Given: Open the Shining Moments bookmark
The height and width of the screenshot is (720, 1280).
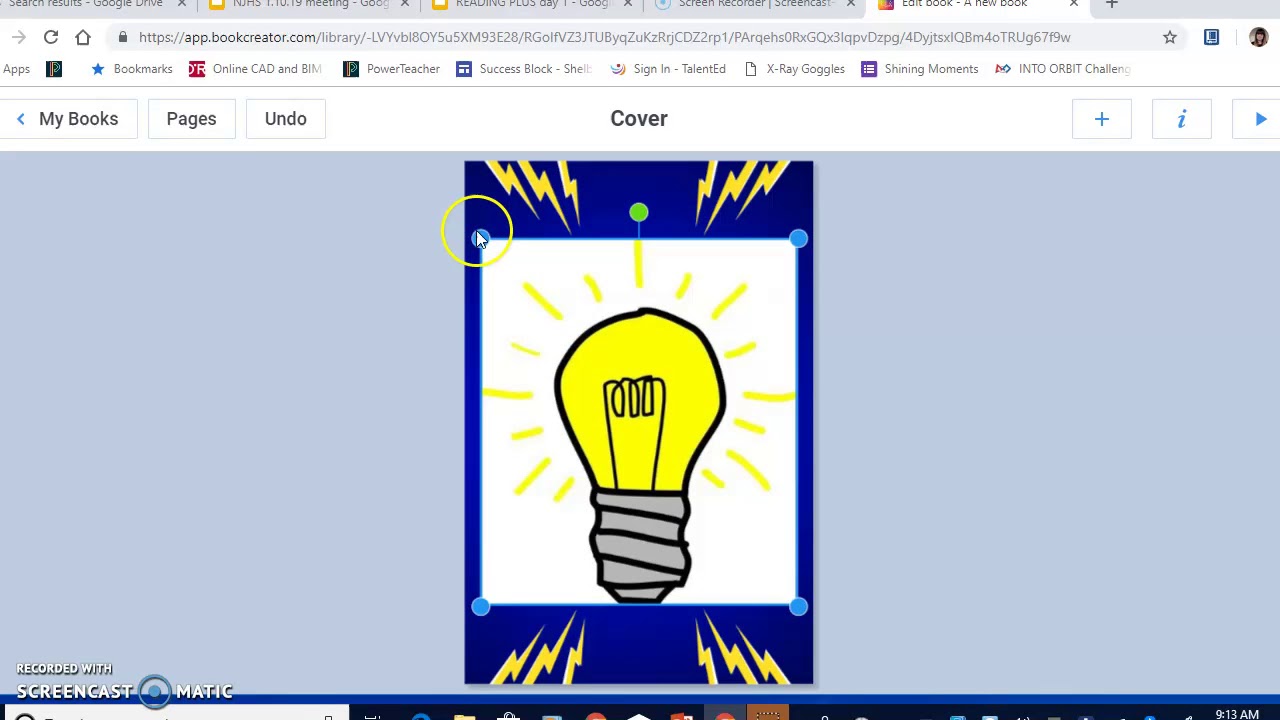Looking at the screenshot, I should [920, 69].
